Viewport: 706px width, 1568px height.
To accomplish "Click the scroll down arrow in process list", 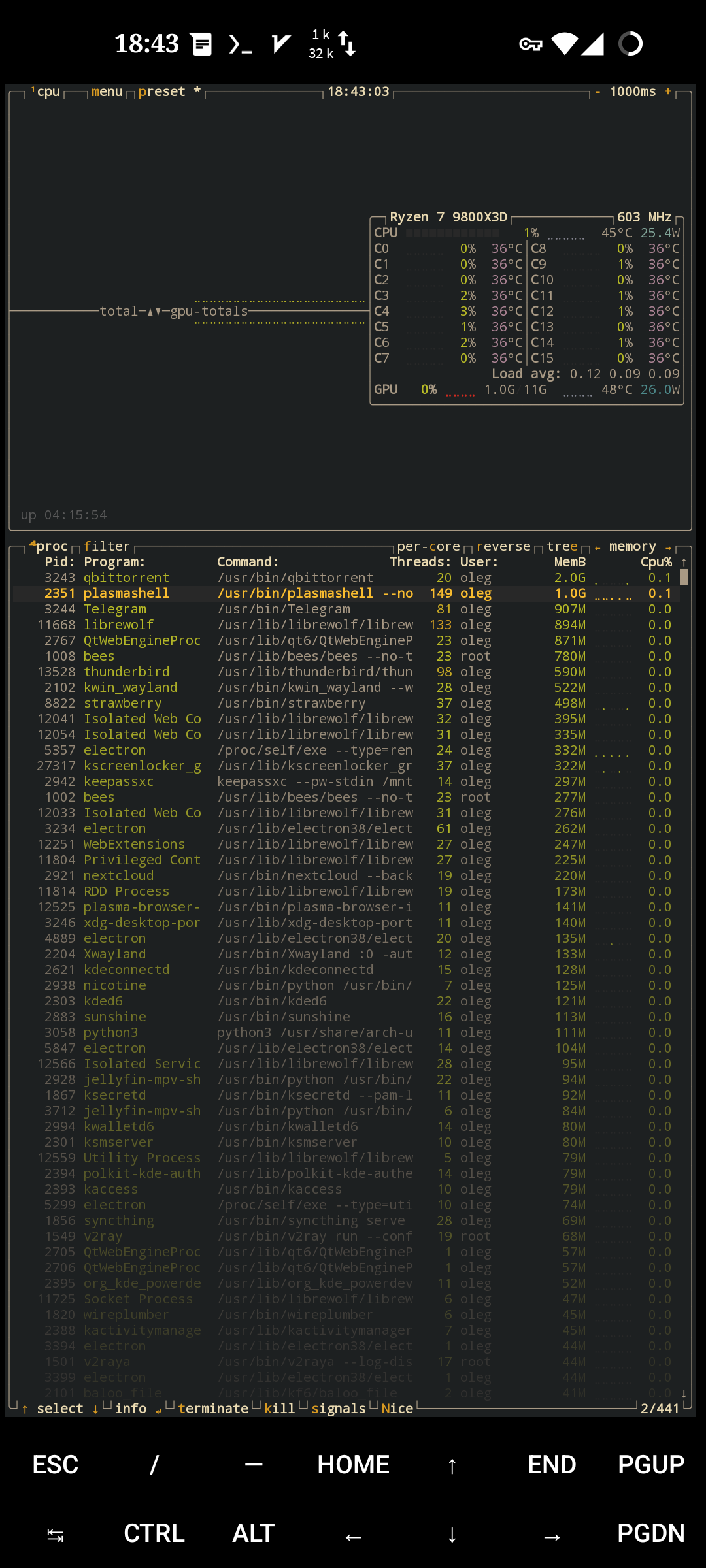I will pos(684,1394).
